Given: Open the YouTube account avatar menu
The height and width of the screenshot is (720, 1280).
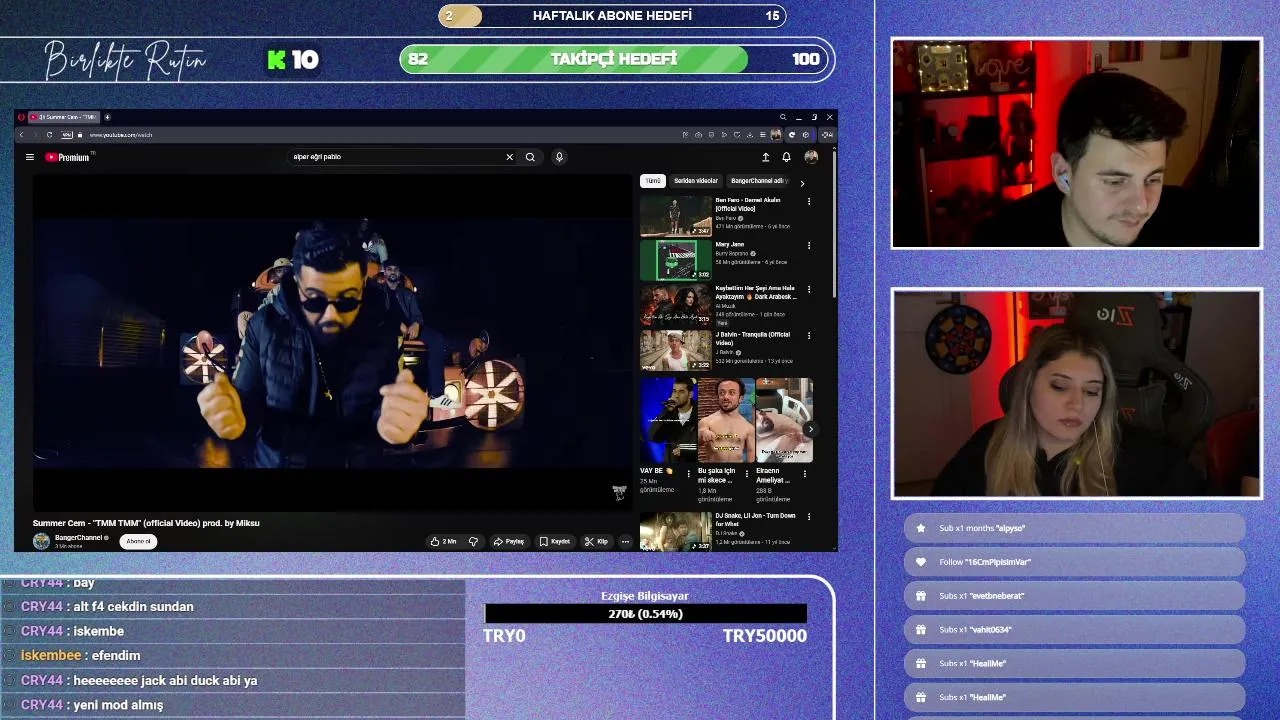Looking at the screenshot, I should 811,157.
